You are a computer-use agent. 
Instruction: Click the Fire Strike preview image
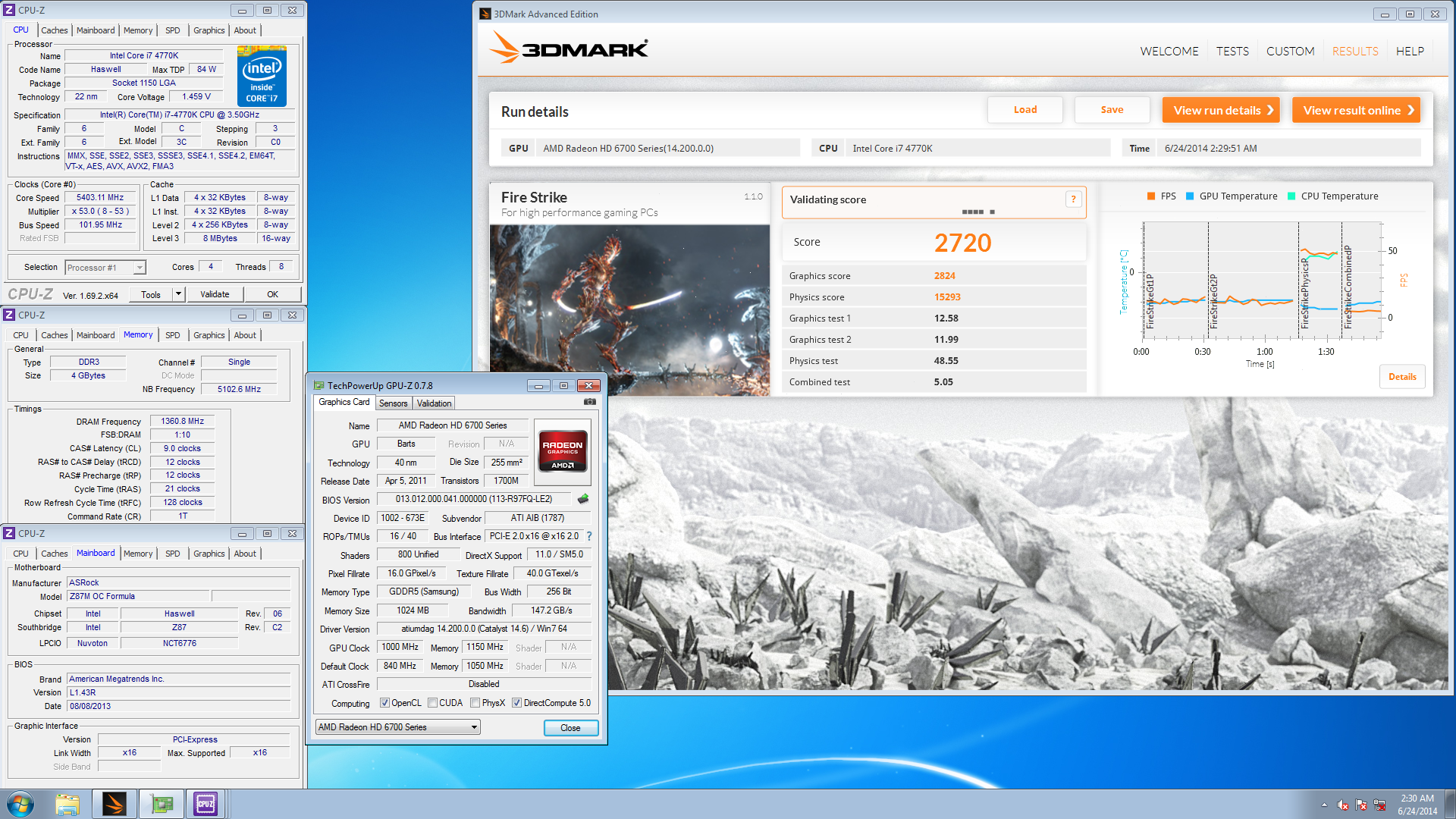click(629, 310)
